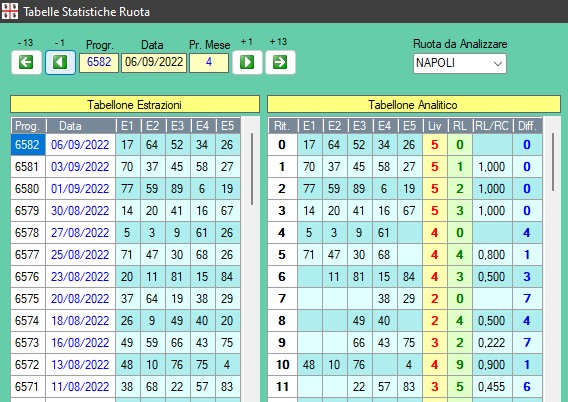Click the Progr. field showing 6582
Viewport: 568px width, 402px height.
[99, 63]
